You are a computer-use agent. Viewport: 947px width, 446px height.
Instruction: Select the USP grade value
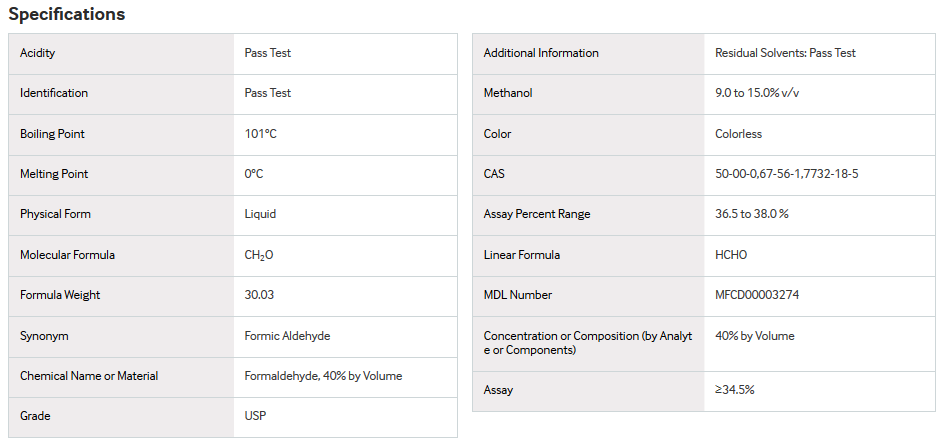point(255,416)
